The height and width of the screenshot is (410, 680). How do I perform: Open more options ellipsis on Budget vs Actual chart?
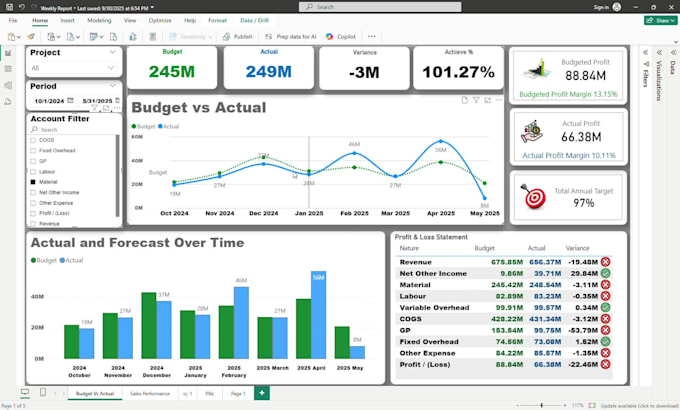499,100
